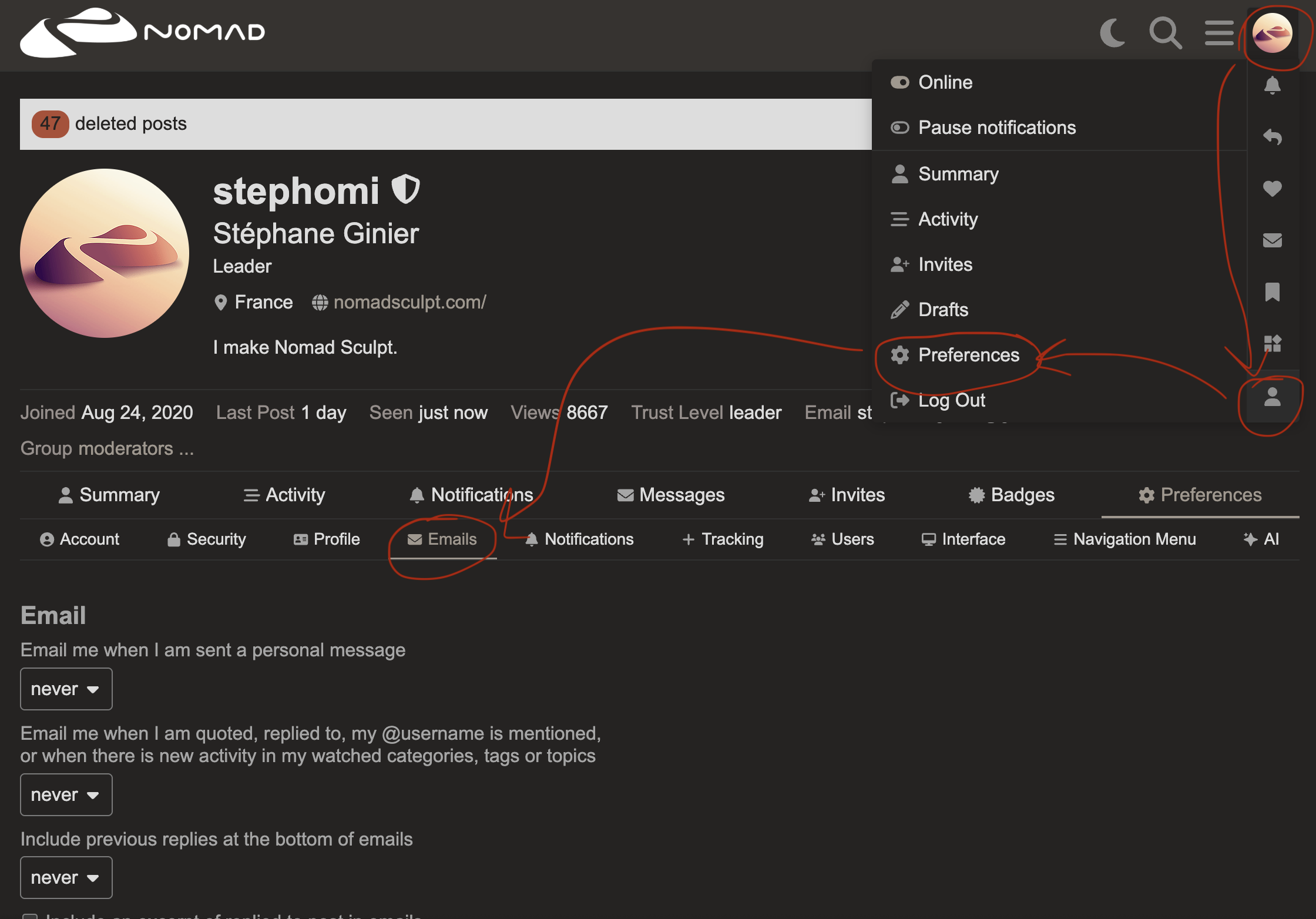Click the 47 deleted posts banner

tap(445, 124)
